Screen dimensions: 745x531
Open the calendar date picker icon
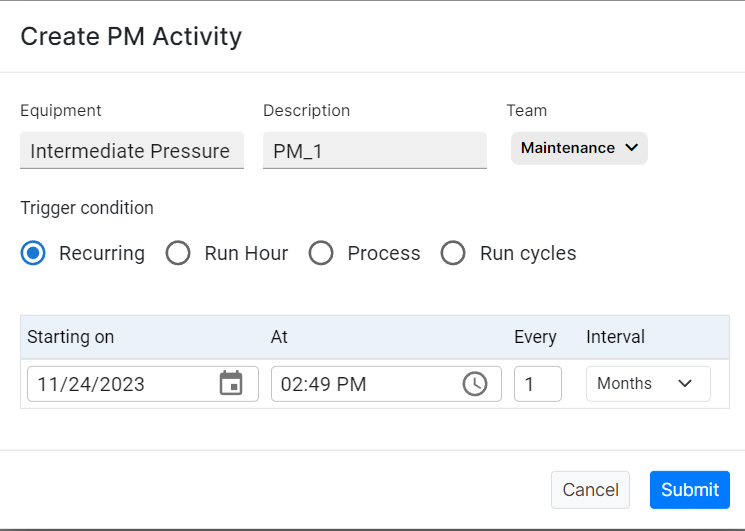231,383
